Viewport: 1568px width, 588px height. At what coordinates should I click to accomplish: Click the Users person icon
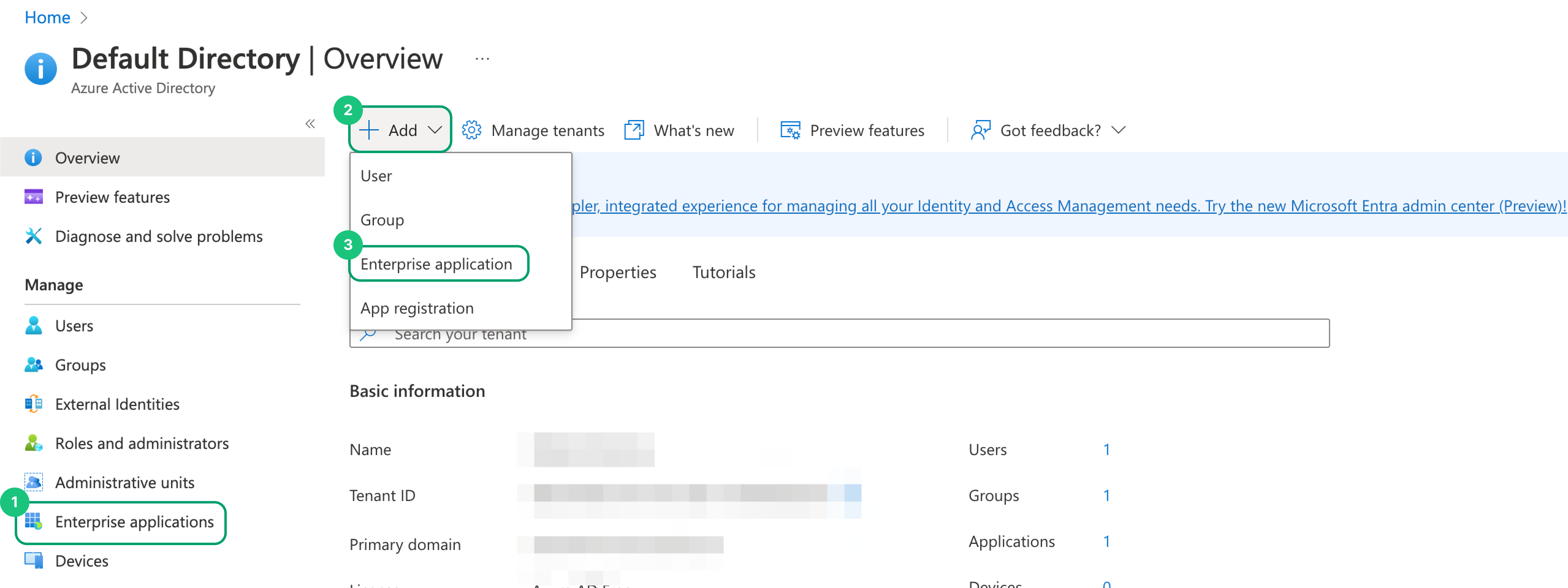(33, 325)
